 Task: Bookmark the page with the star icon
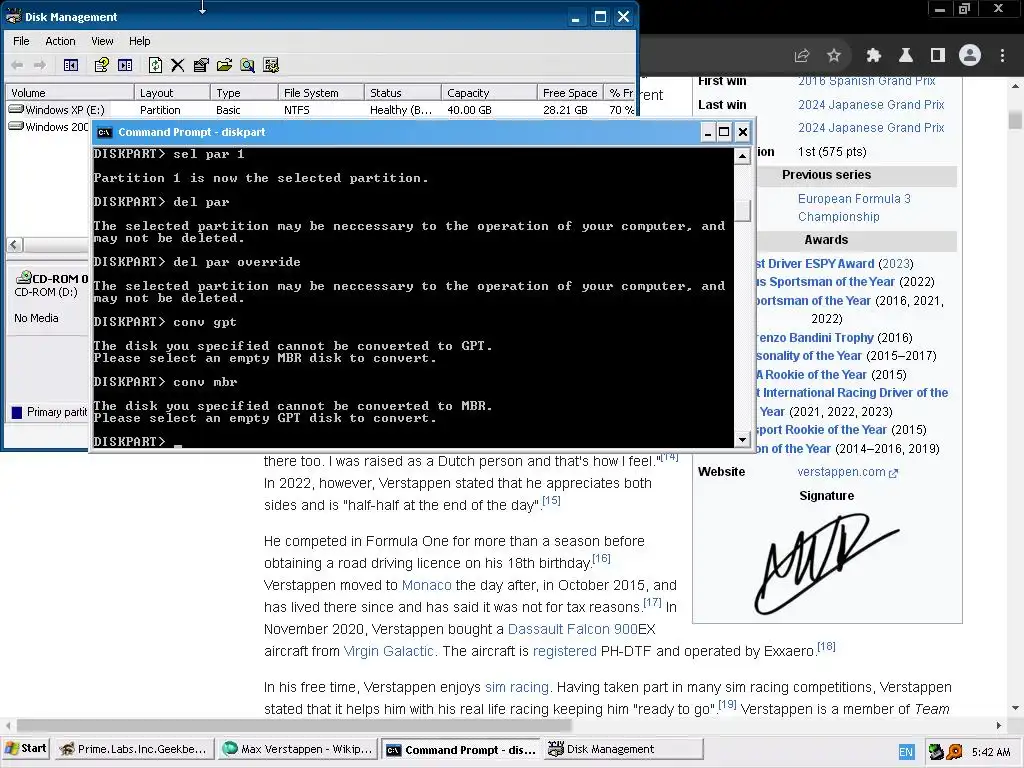pyautogui.click(x=834, y=56)
